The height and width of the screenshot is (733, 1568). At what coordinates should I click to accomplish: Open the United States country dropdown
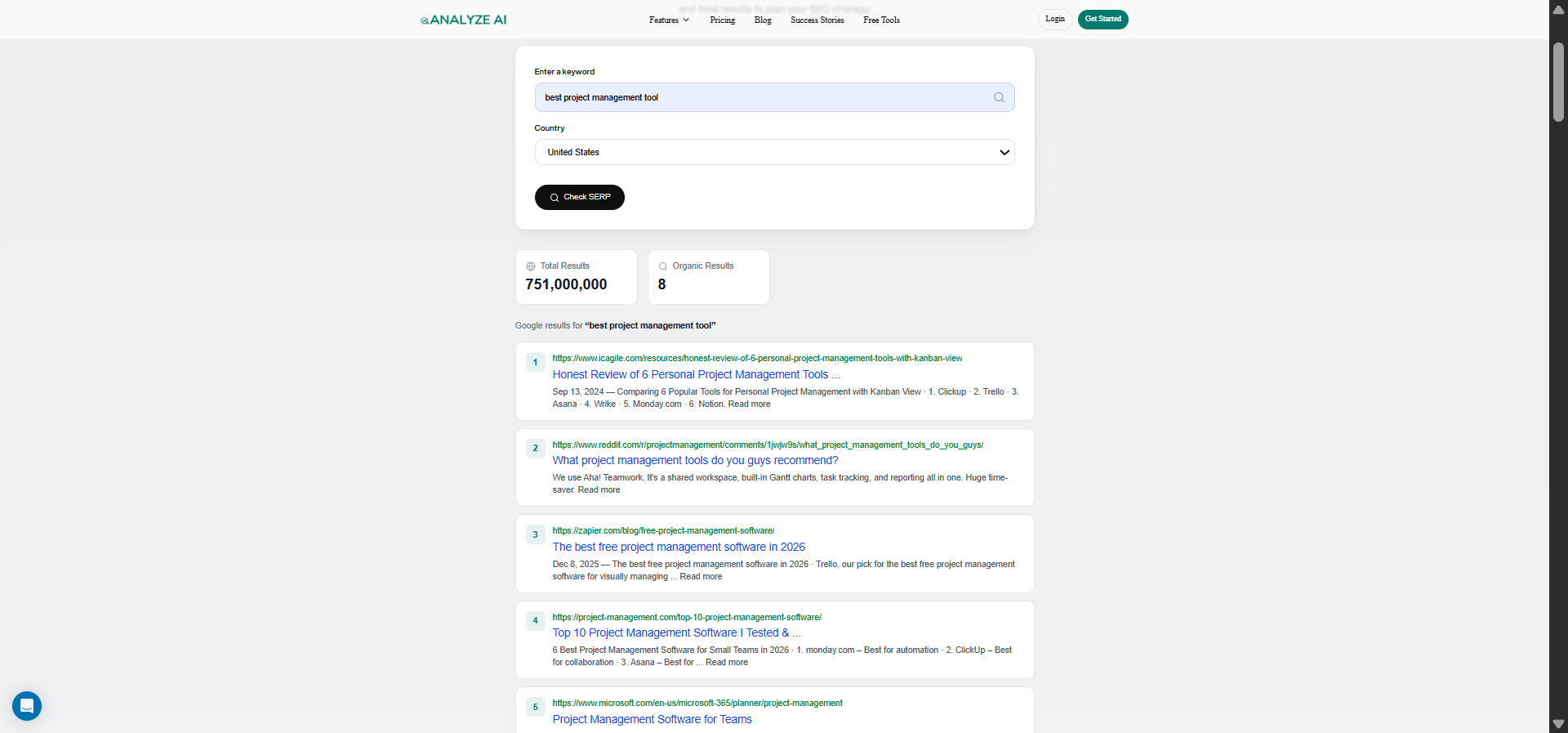774,152
